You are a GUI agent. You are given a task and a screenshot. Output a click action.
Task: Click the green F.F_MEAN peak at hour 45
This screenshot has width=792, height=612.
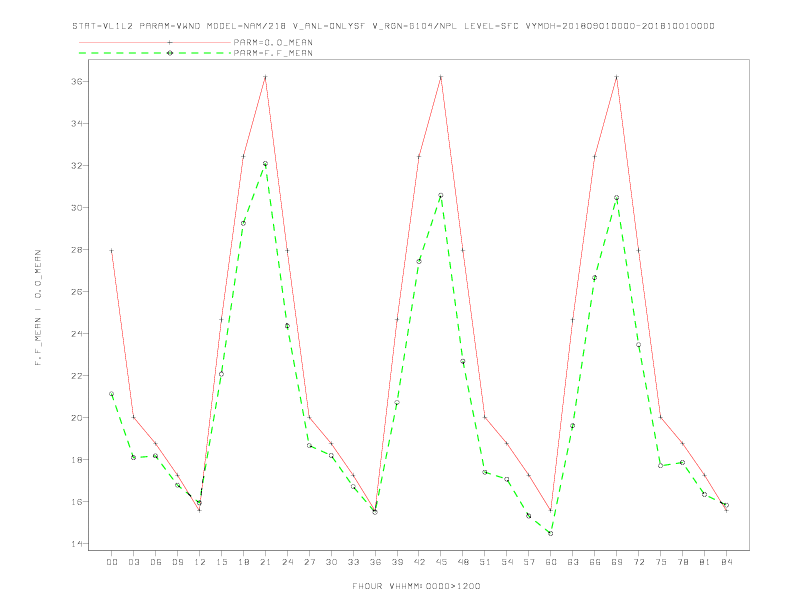(x=441, y=195)
